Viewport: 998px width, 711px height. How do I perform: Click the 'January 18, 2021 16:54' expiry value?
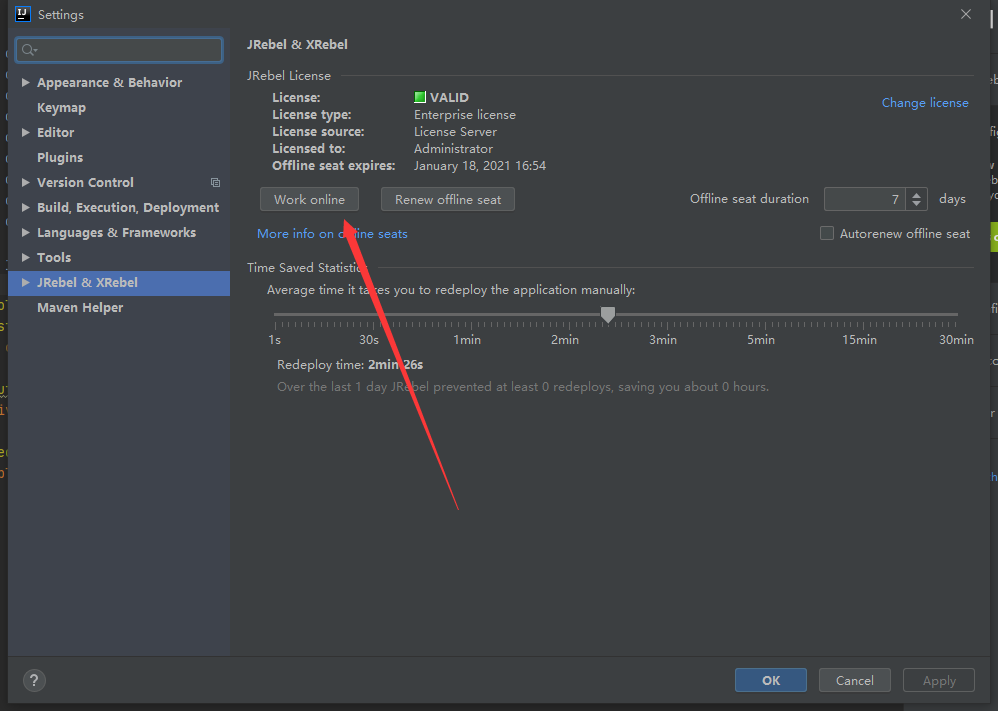tap(480, 165)
